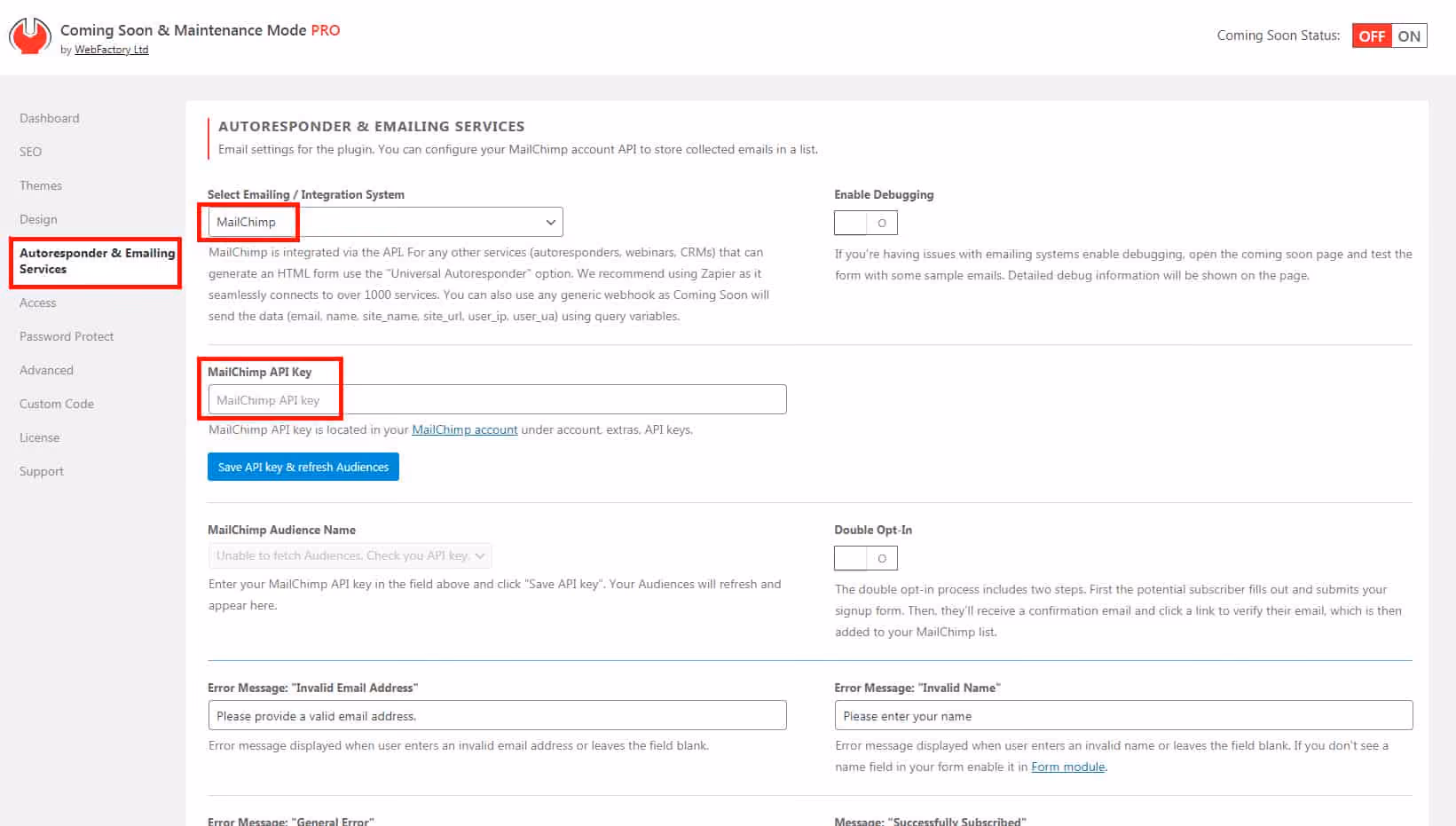Open the Form module link
Viewport: 1456px width, 826px height.
click(1068, 767)
